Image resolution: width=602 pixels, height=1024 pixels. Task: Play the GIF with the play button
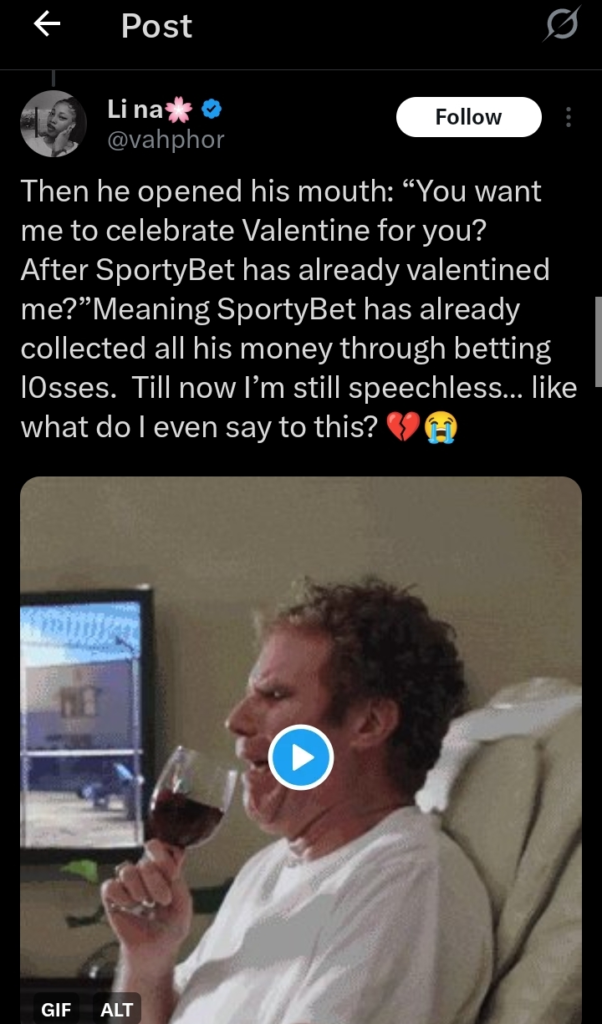[301, 757]
